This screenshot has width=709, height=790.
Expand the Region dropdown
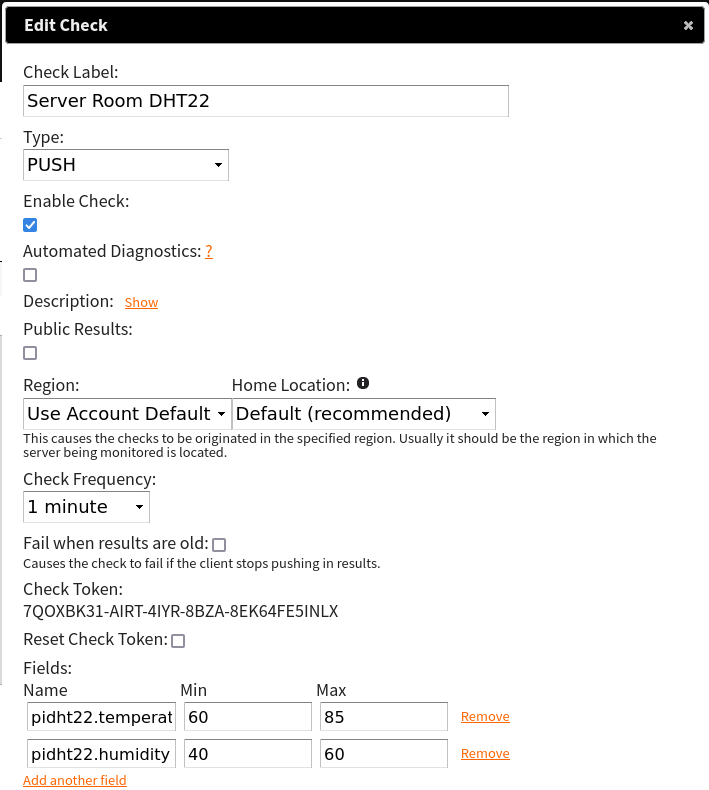click(126, 414)
